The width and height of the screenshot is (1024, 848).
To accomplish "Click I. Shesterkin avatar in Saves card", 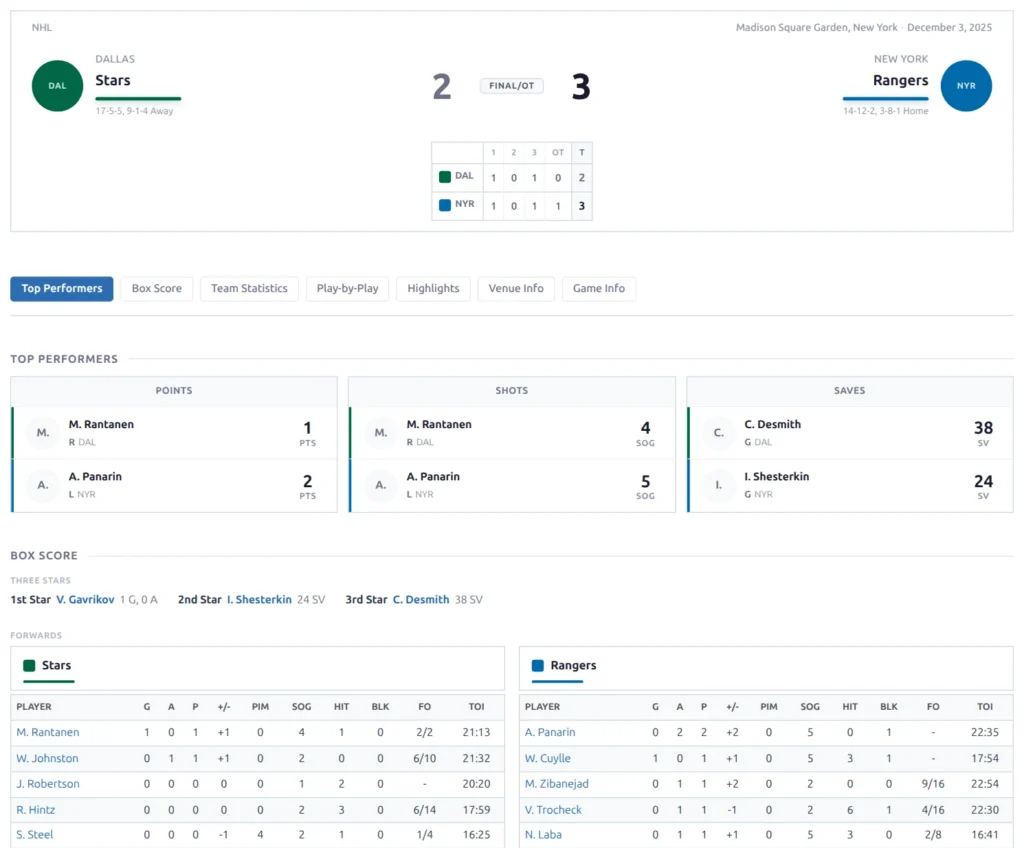I will click(718, 485).
